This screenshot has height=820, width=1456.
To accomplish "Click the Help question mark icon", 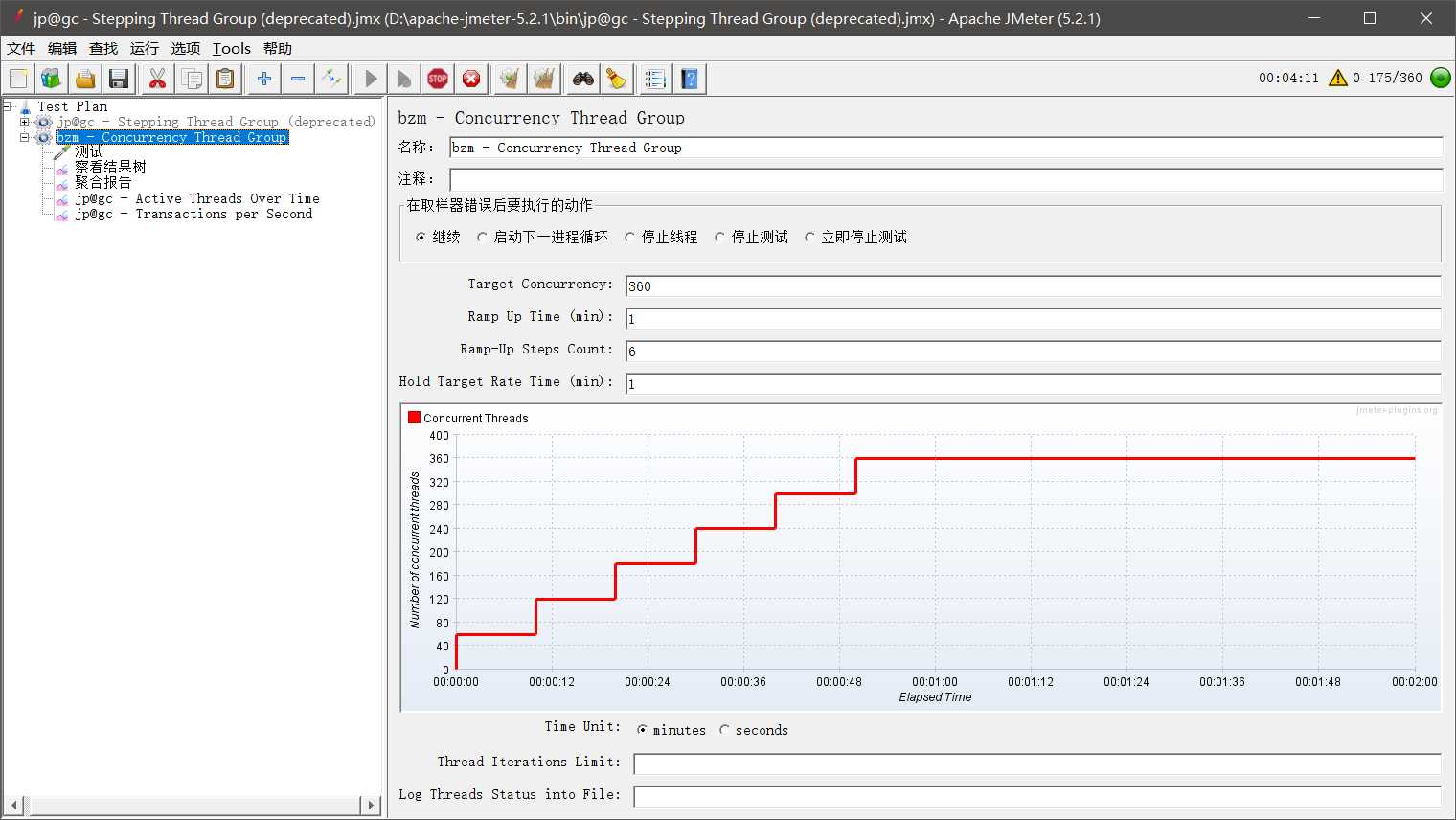I will click(x=690, y=79).
